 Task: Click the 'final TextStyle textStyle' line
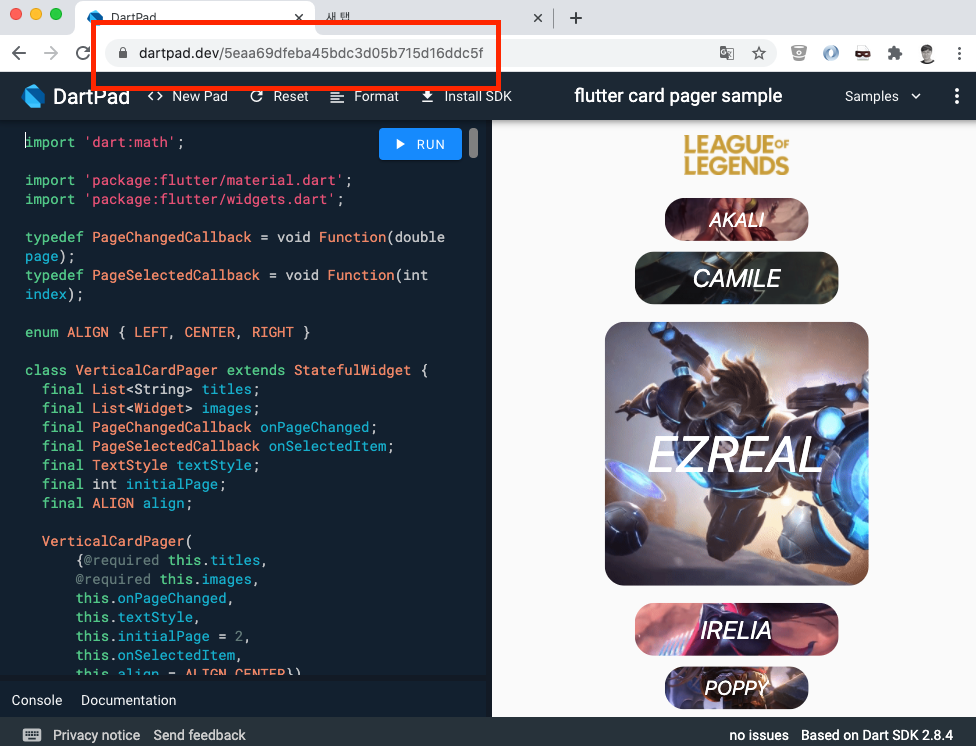[151, 465]
